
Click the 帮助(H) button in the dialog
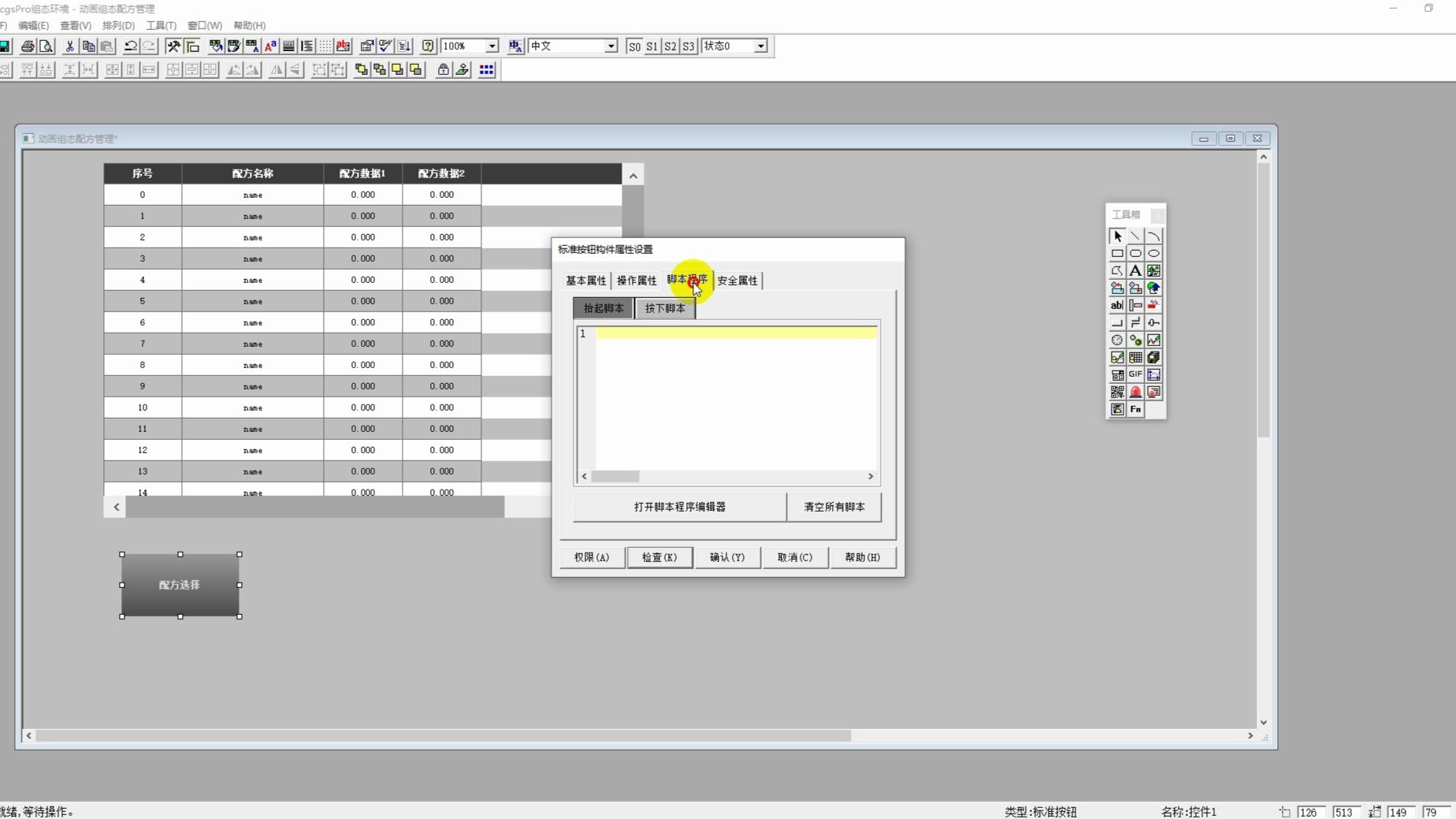tap(863, 557)
